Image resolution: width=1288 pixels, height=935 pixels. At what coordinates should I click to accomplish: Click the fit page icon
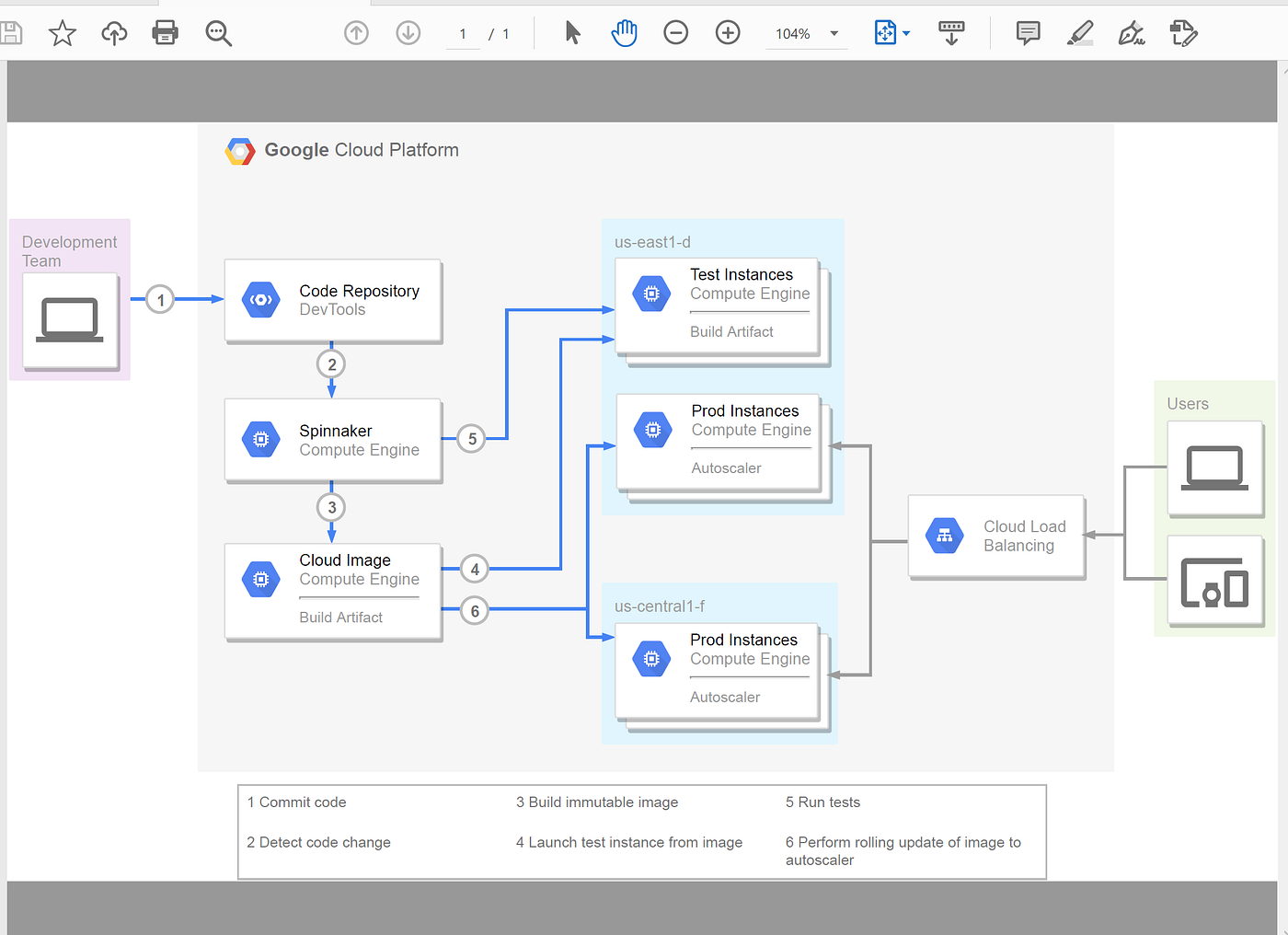(x=885, y=33)
